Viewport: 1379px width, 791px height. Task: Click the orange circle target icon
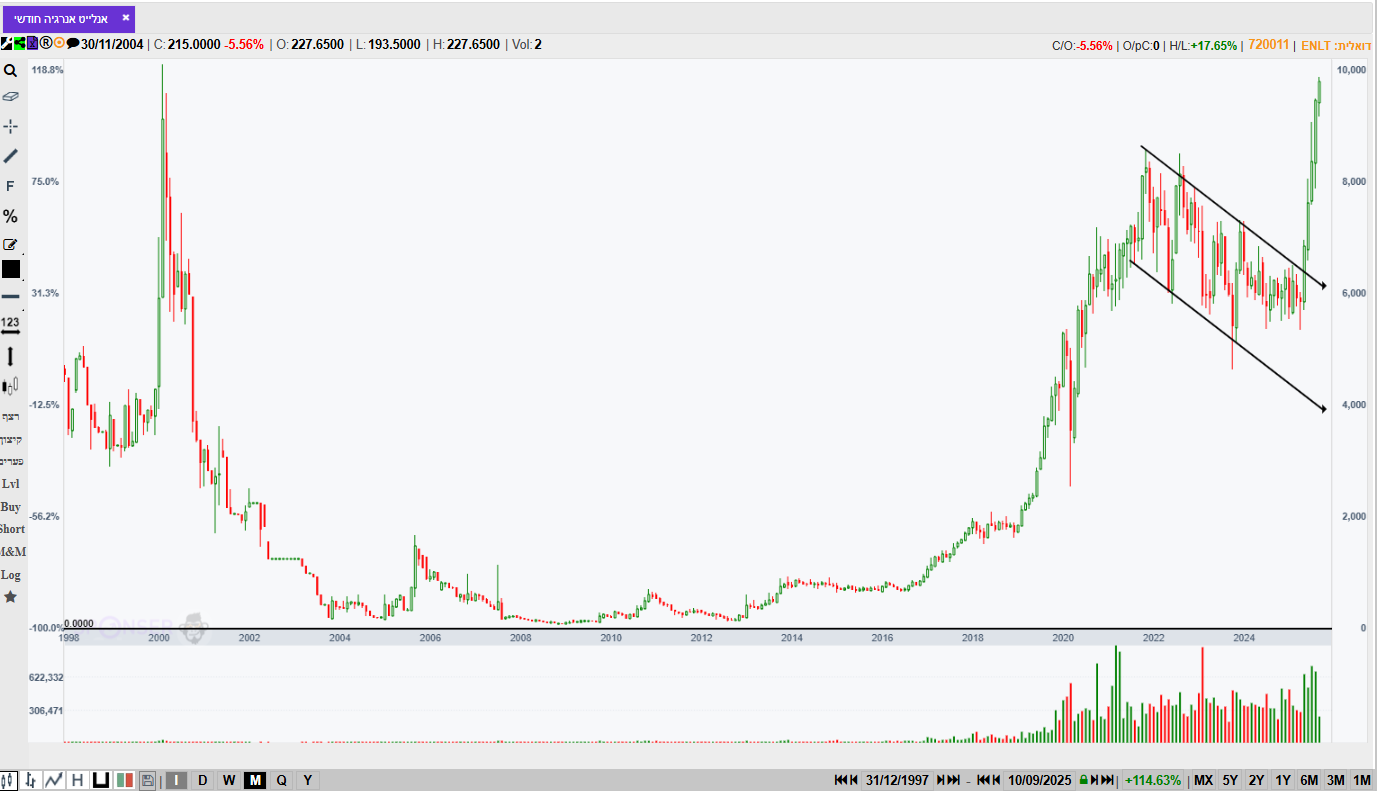(x=59, y=44)
